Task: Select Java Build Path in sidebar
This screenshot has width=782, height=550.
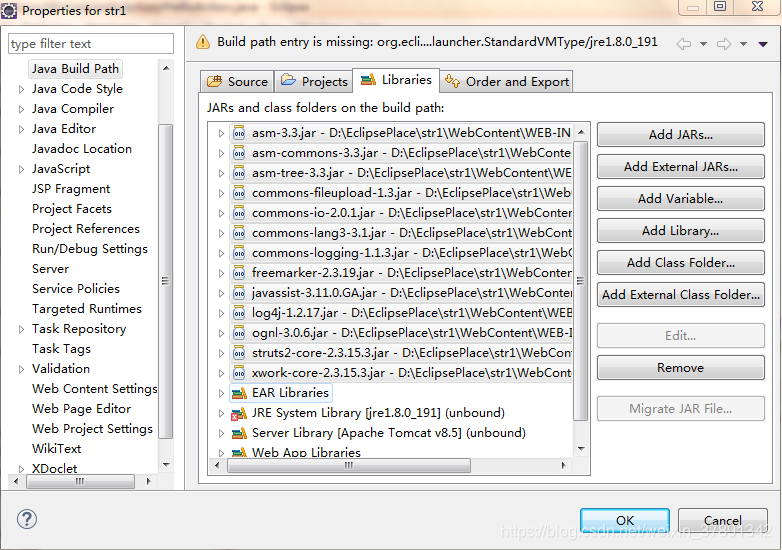Action: 75,68
